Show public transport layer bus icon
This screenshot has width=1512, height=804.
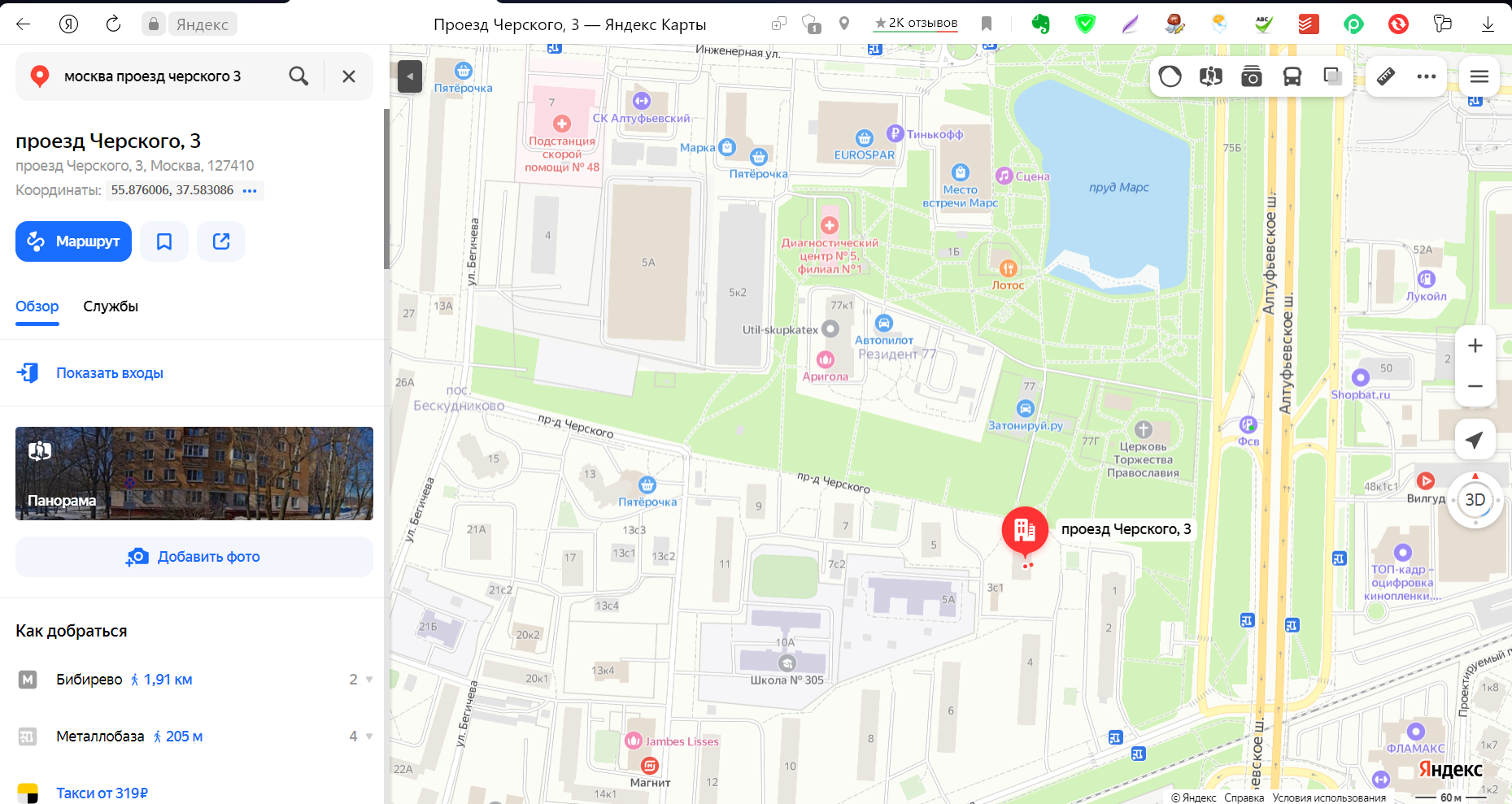click(x=1292, y=76)
